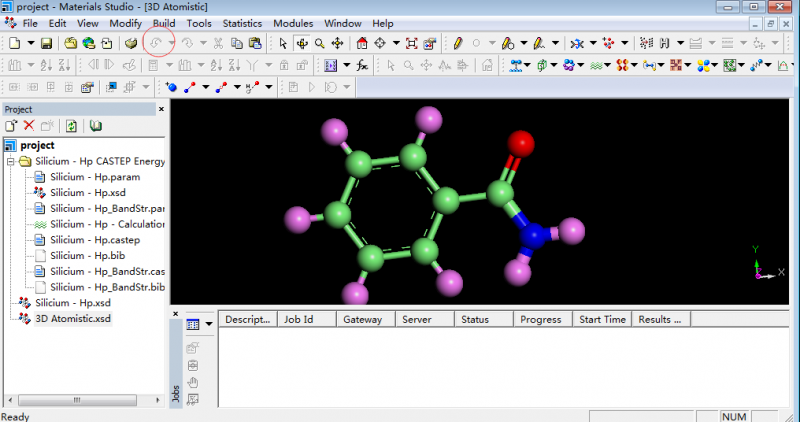Click the Copy icon in toolbar

point(236,43)
